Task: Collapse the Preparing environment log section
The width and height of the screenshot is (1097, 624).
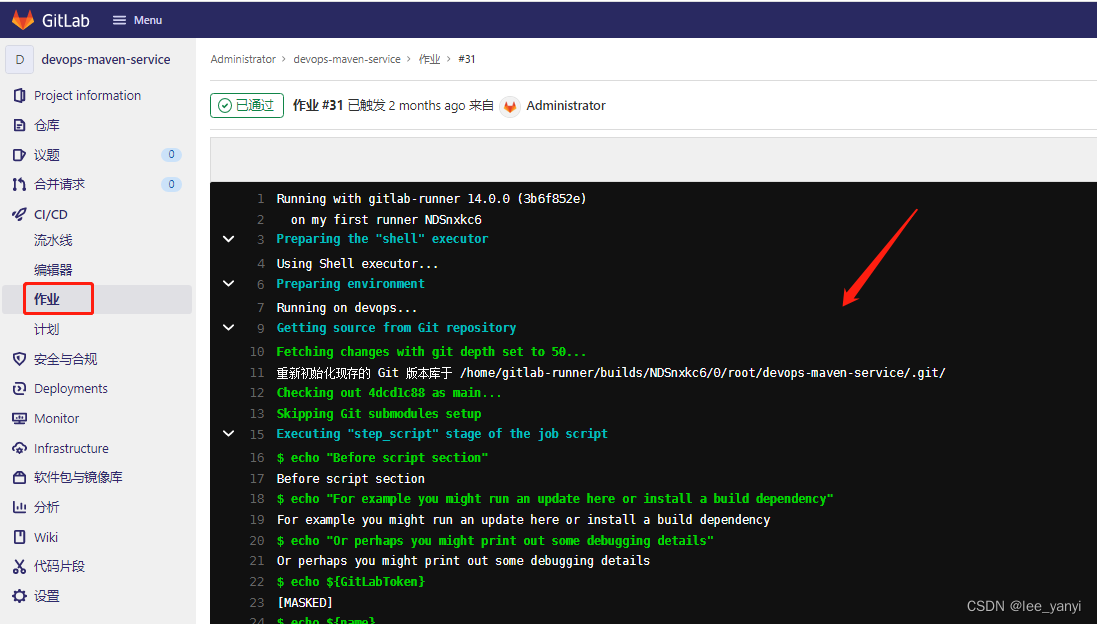Action: point(228,283)
